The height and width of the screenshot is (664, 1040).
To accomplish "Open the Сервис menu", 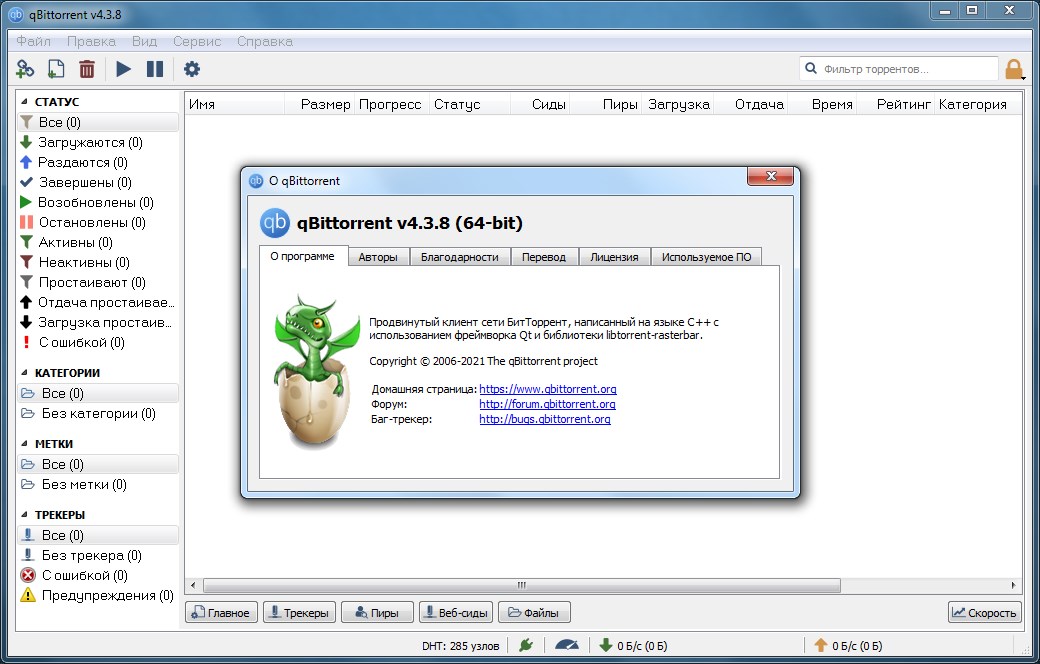I will pyautogui.click(x=197, y=41).
